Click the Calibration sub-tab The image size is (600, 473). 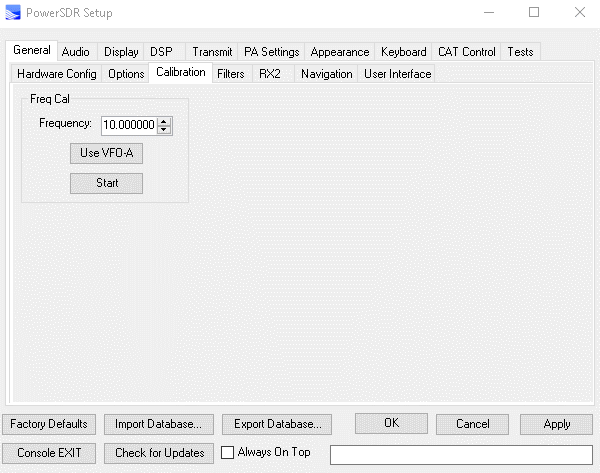[181, 72]
